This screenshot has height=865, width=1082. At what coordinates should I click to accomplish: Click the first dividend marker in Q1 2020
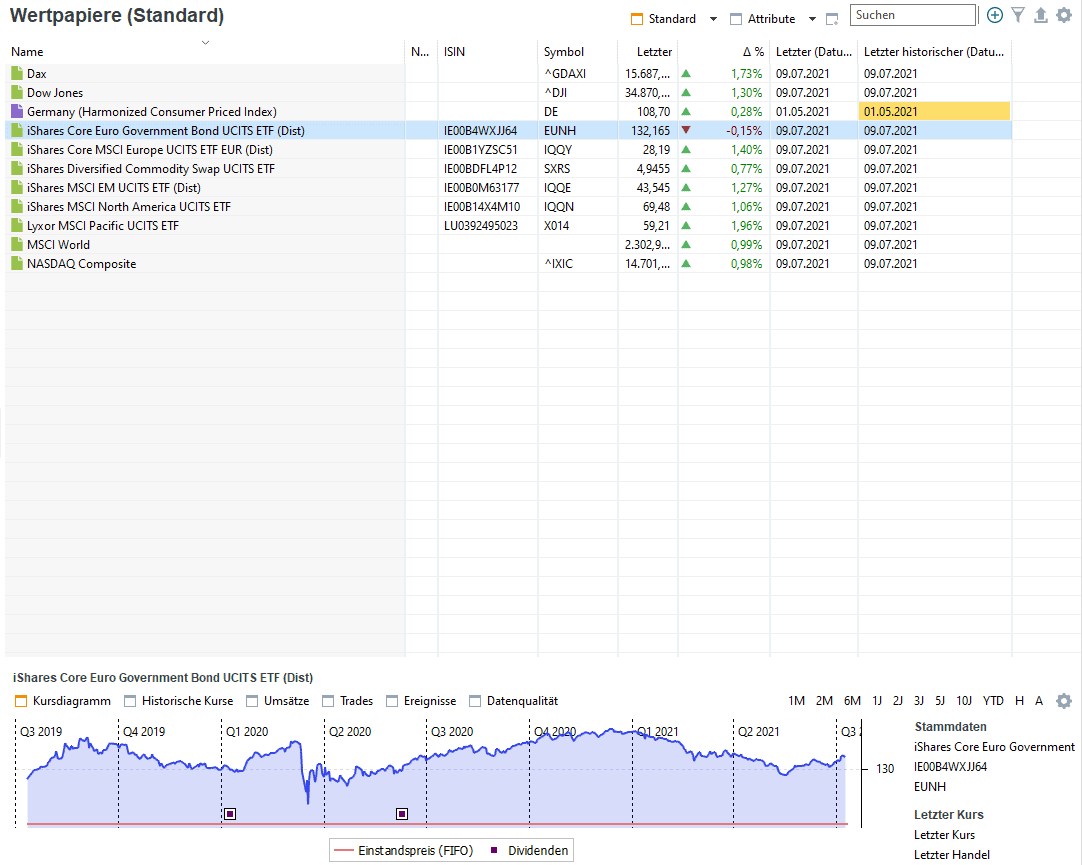pyautogui.click(x=230, y=814)
